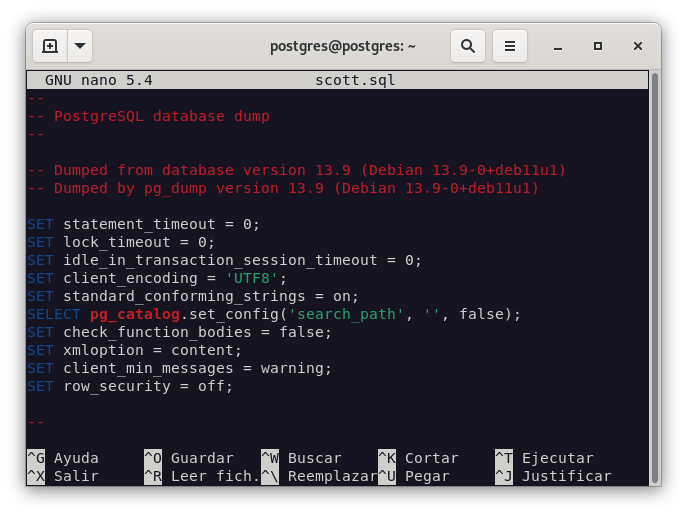
Task: Click the ^O Guardar shortcut
Action: coord(188,458)
